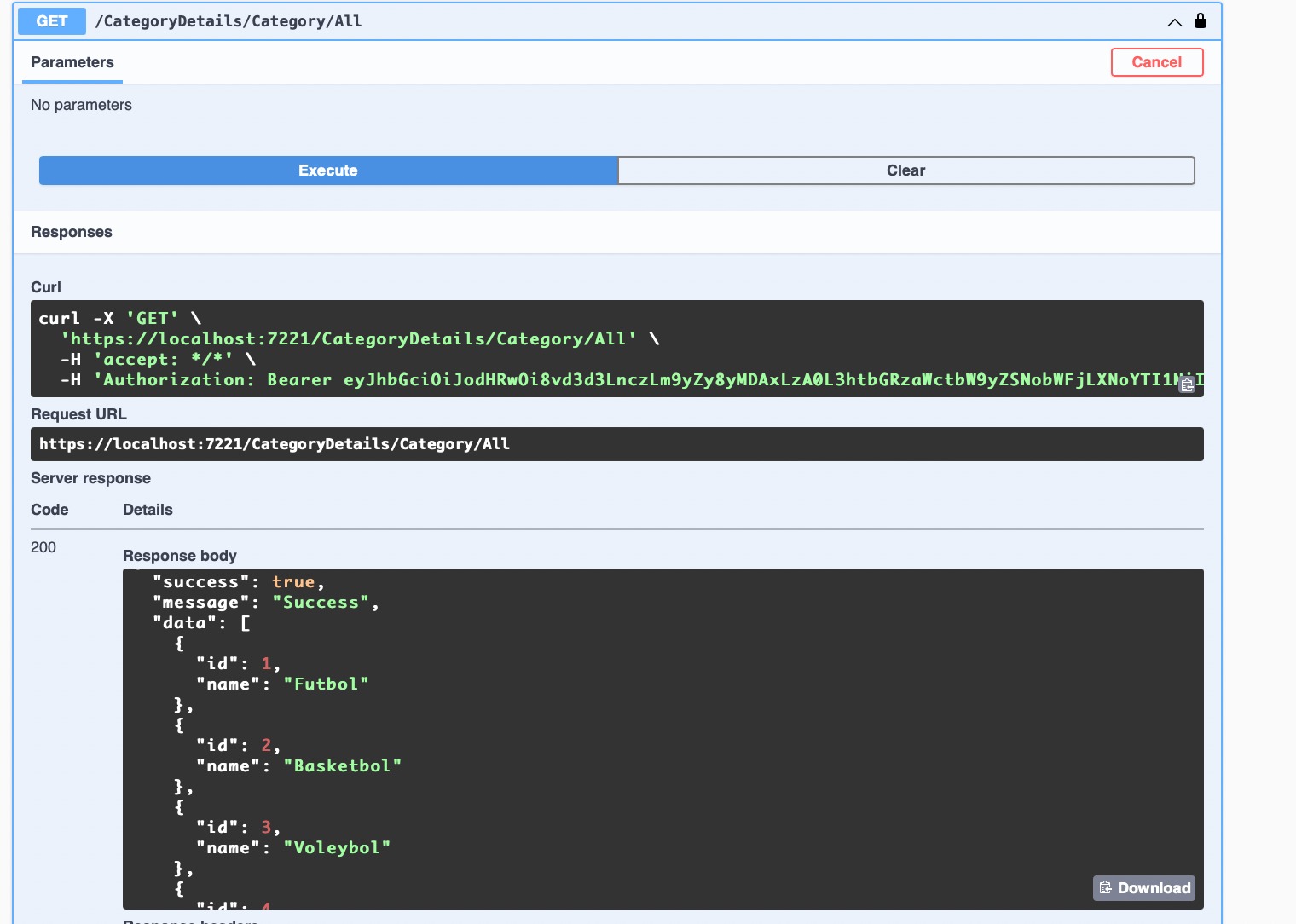Copy curl command with the clipboard icon
This screenshot has height=924, width=1296.
point(1187,385)
